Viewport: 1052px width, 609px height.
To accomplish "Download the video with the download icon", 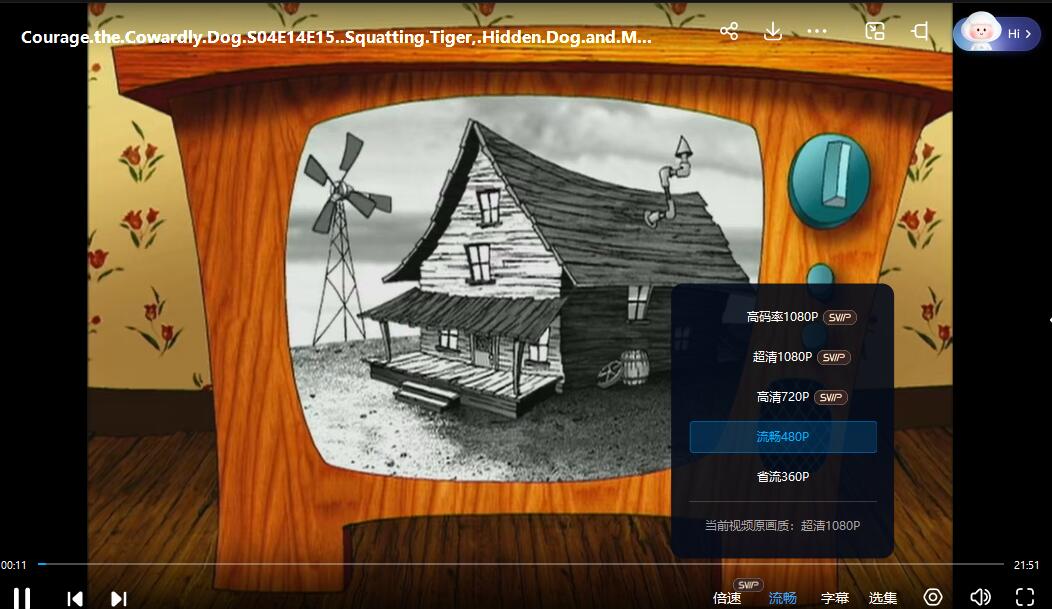I will 773,31.
